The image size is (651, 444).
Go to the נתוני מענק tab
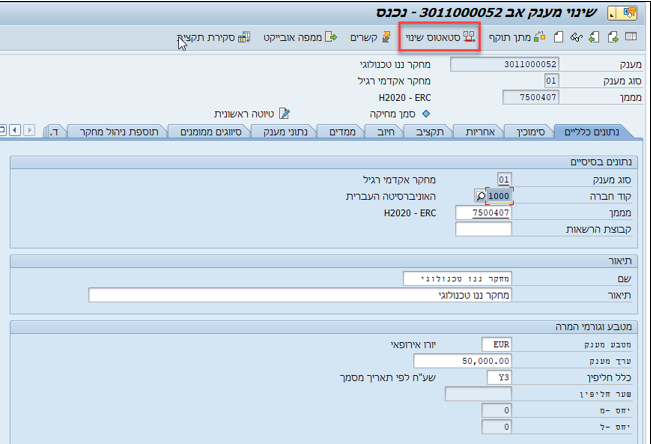[285, 132]
